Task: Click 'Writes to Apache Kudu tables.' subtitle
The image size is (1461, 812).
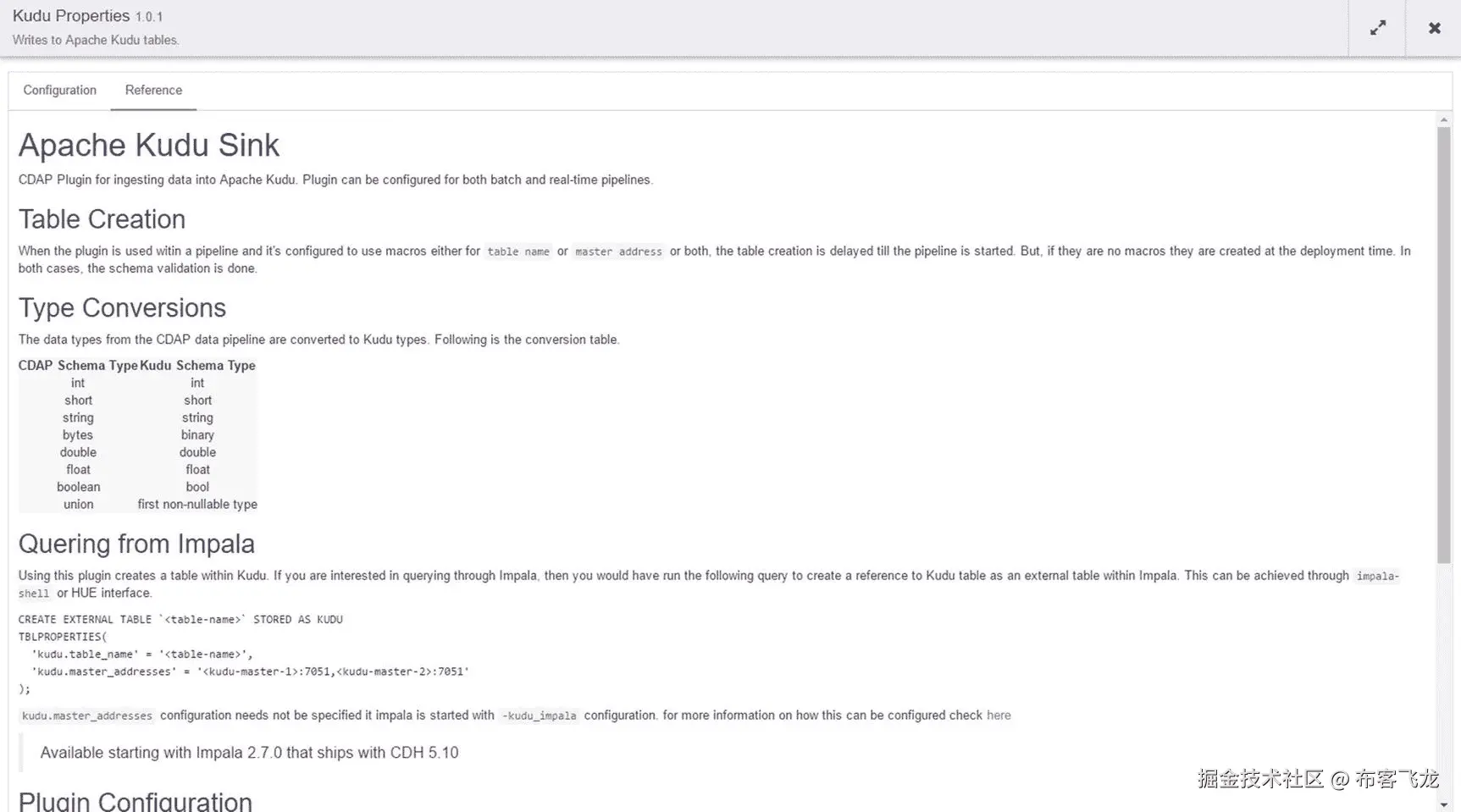Action: coord(96,40)
